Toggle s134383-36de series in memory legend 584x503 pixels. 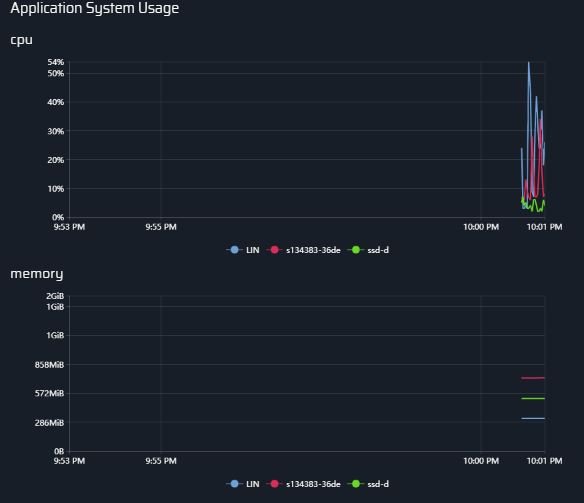click(x=304, y=484)
